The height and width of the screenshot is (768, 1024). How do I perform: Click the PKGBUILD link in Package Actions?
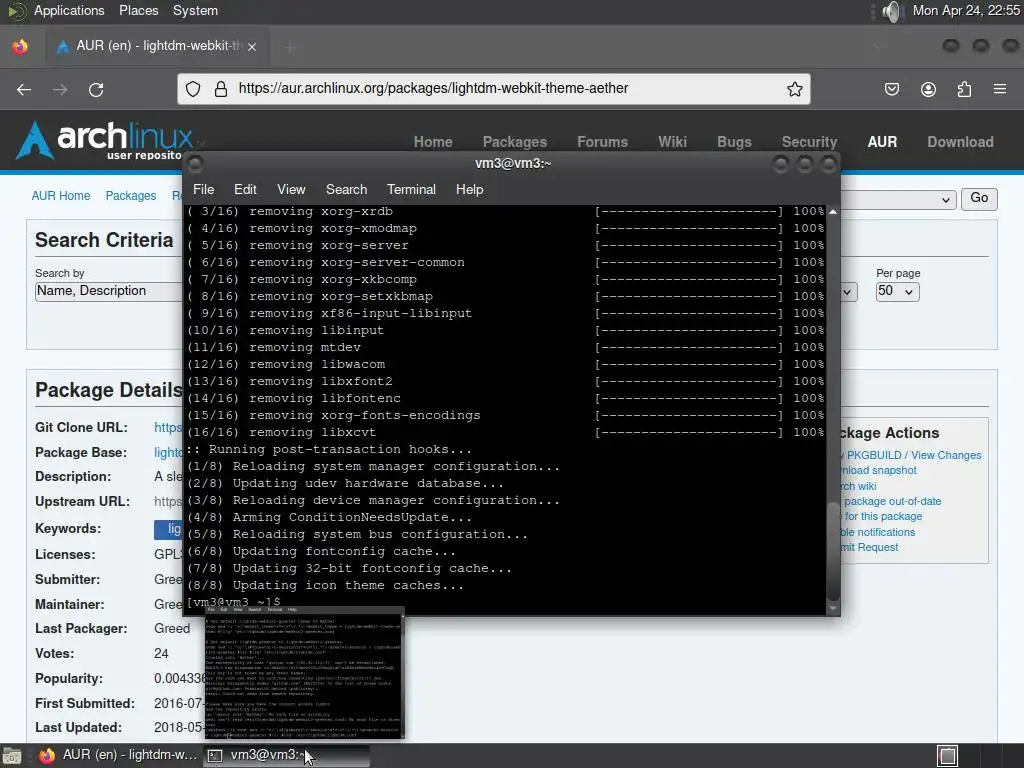(x=872, y=455)
